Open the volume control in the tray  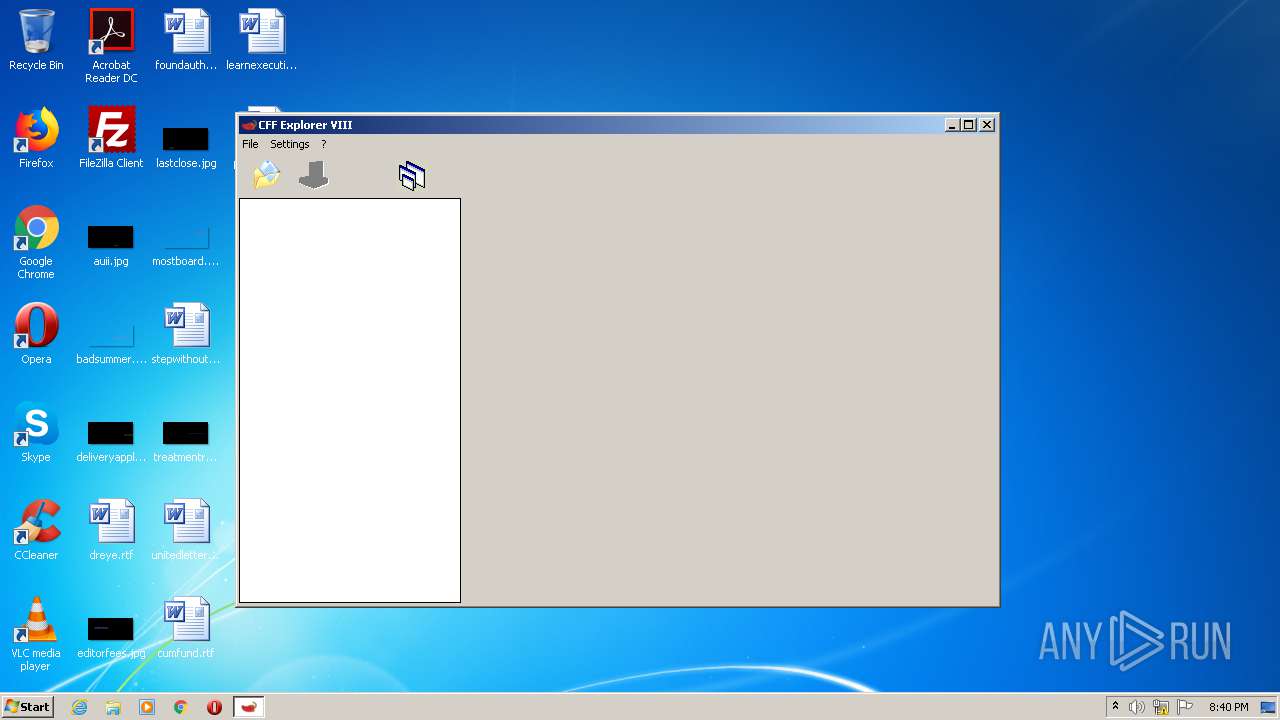point(1136,707)
